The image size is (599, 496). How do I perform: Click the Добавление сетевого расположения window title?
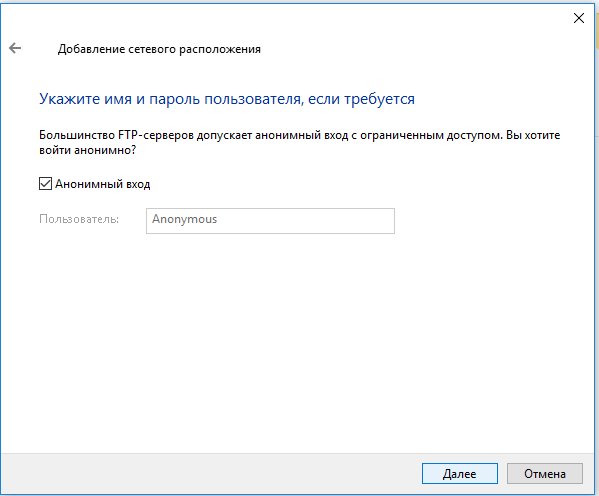click(159, 49)
